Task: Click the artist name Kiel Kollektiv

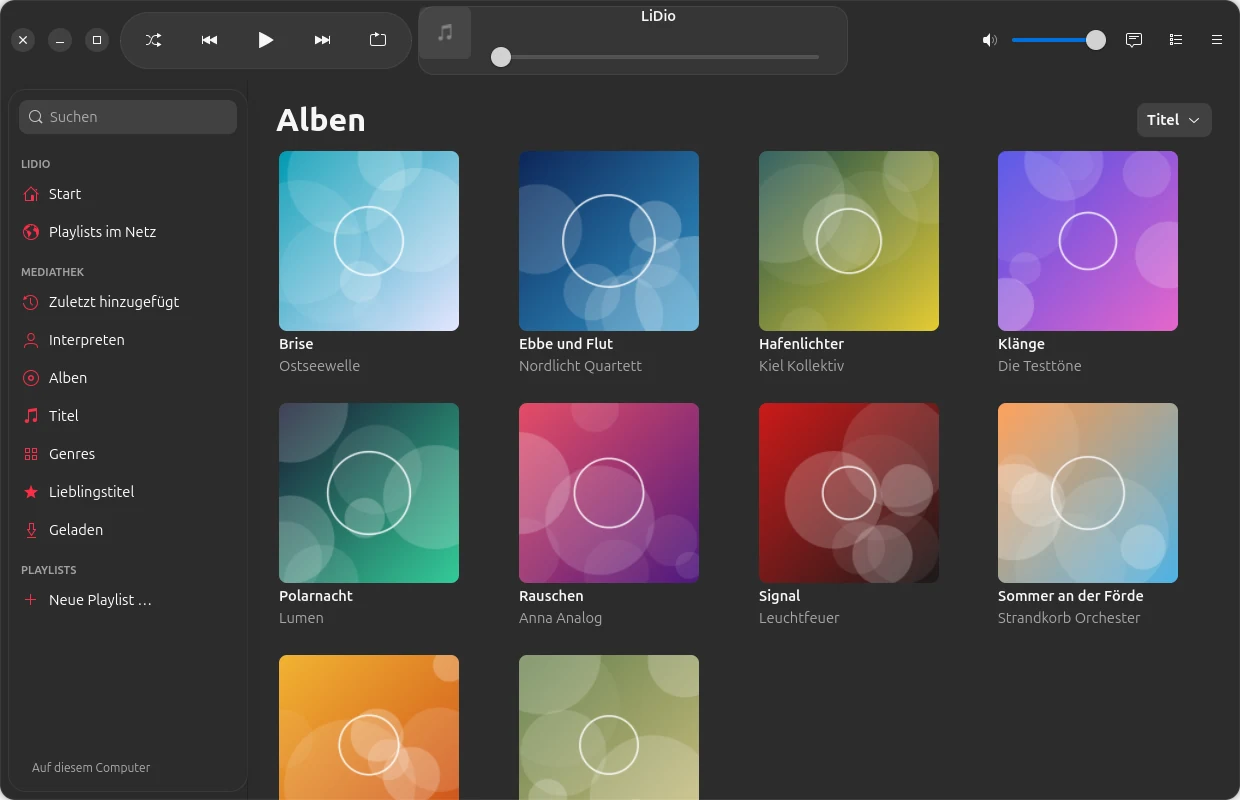Action: point(801,366)
